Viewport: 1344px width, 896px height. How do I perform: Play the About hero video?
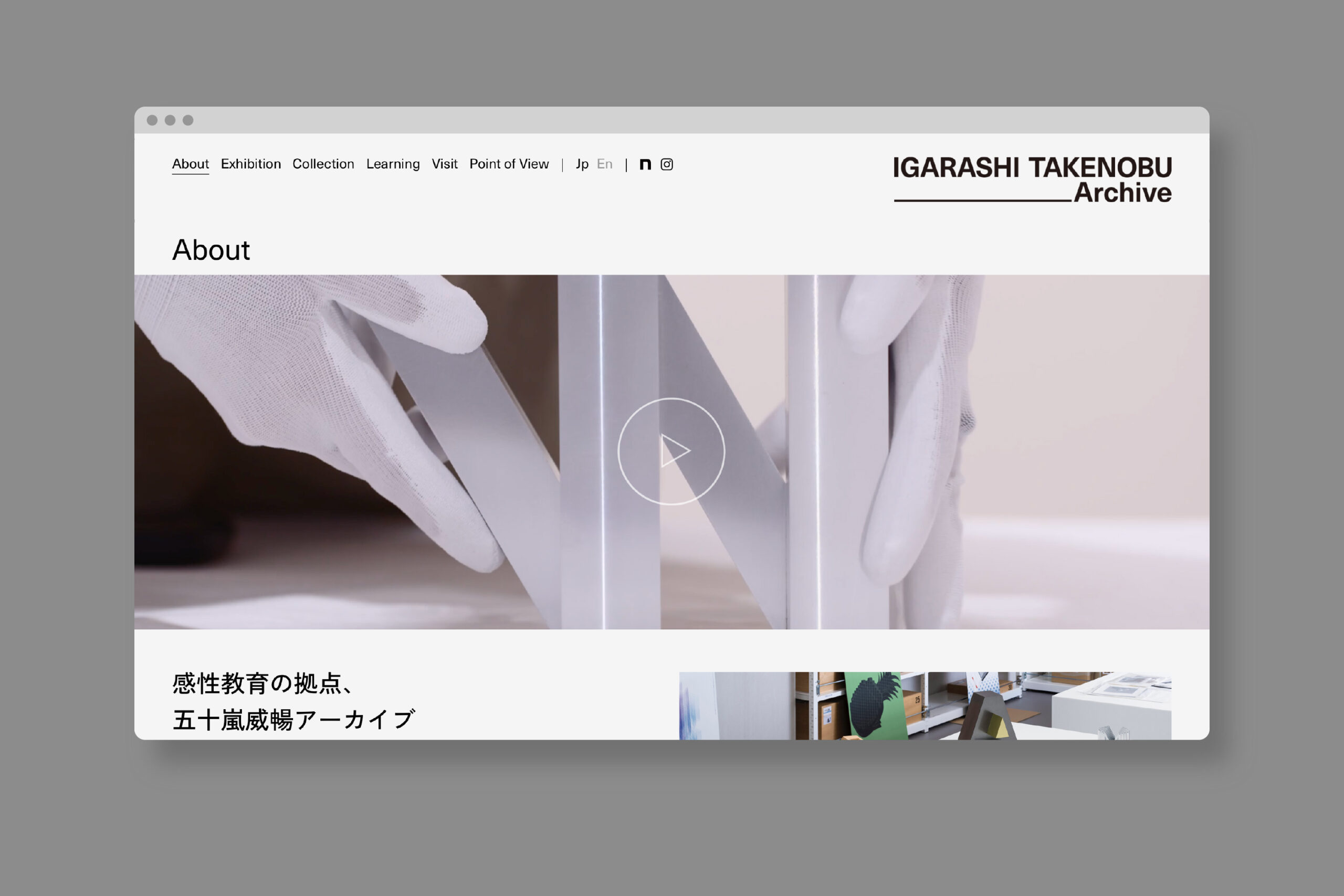[x=671, y=451]
